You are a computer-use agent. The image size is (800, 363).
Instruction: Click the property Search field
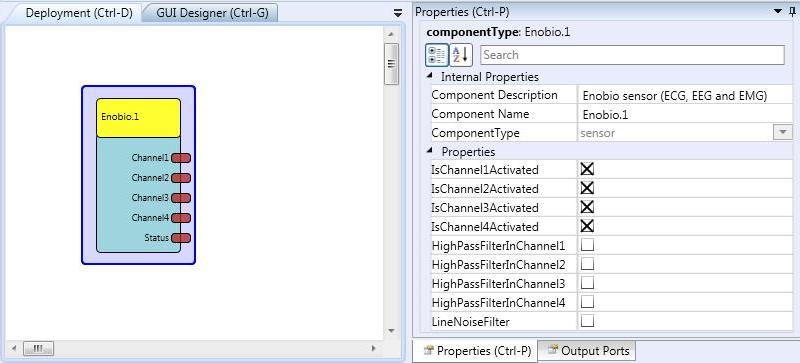tap(632, 55)
